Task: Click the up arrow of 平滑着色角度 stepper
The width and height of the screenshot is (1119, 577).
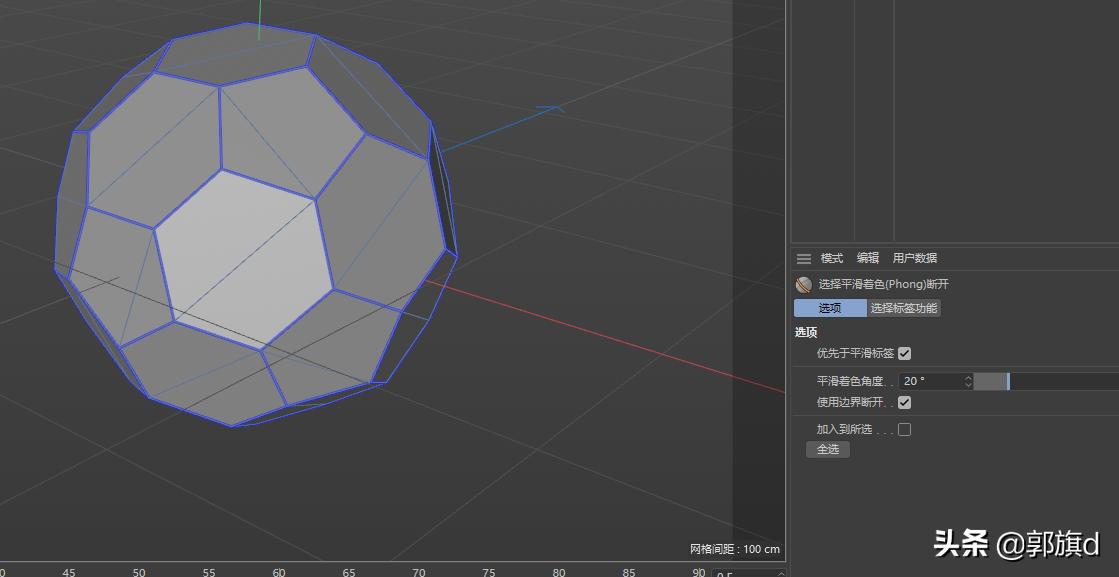Action: coord(967,377)
